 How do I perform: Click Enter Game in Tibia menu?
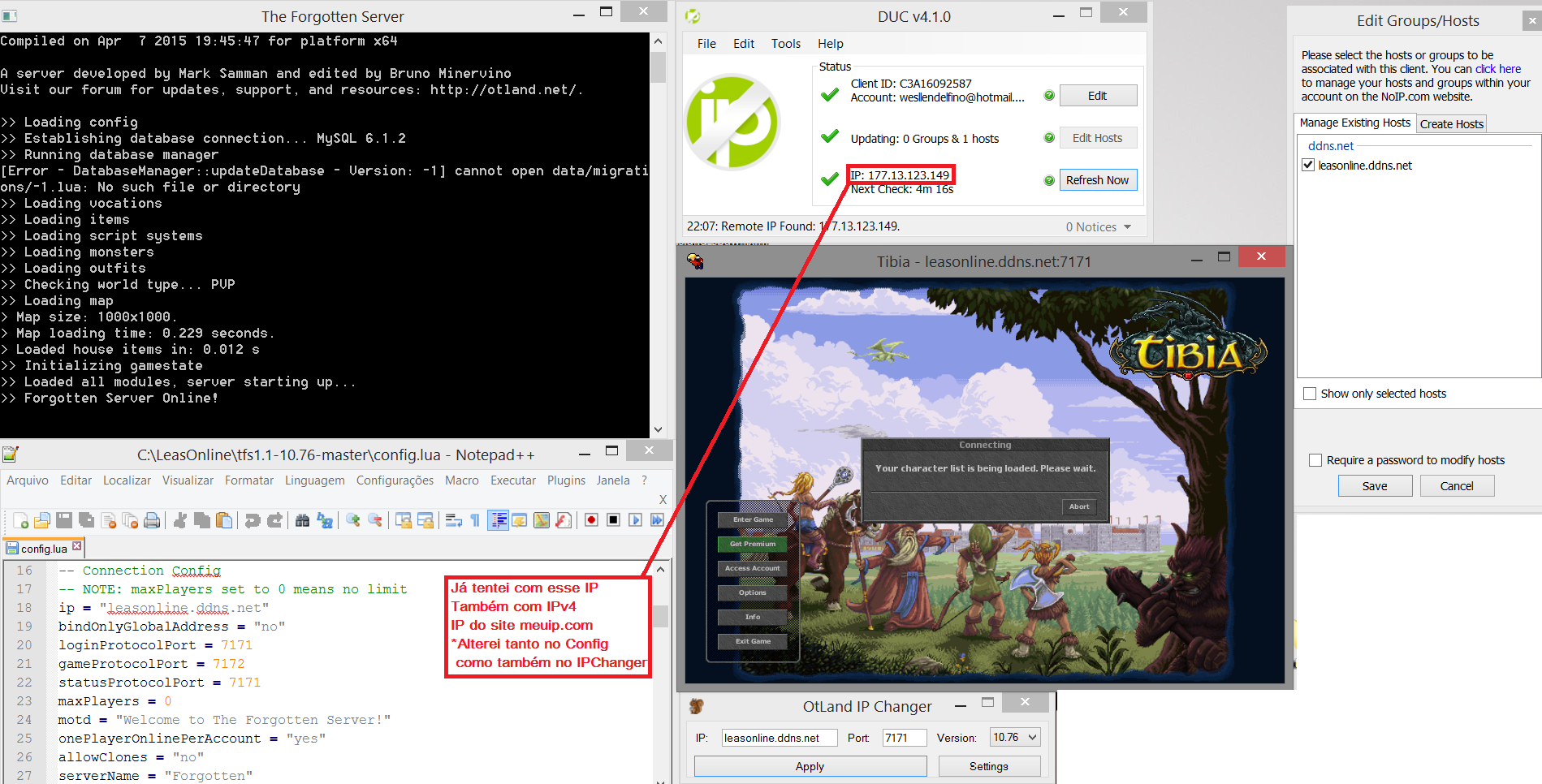click(753, 519)
